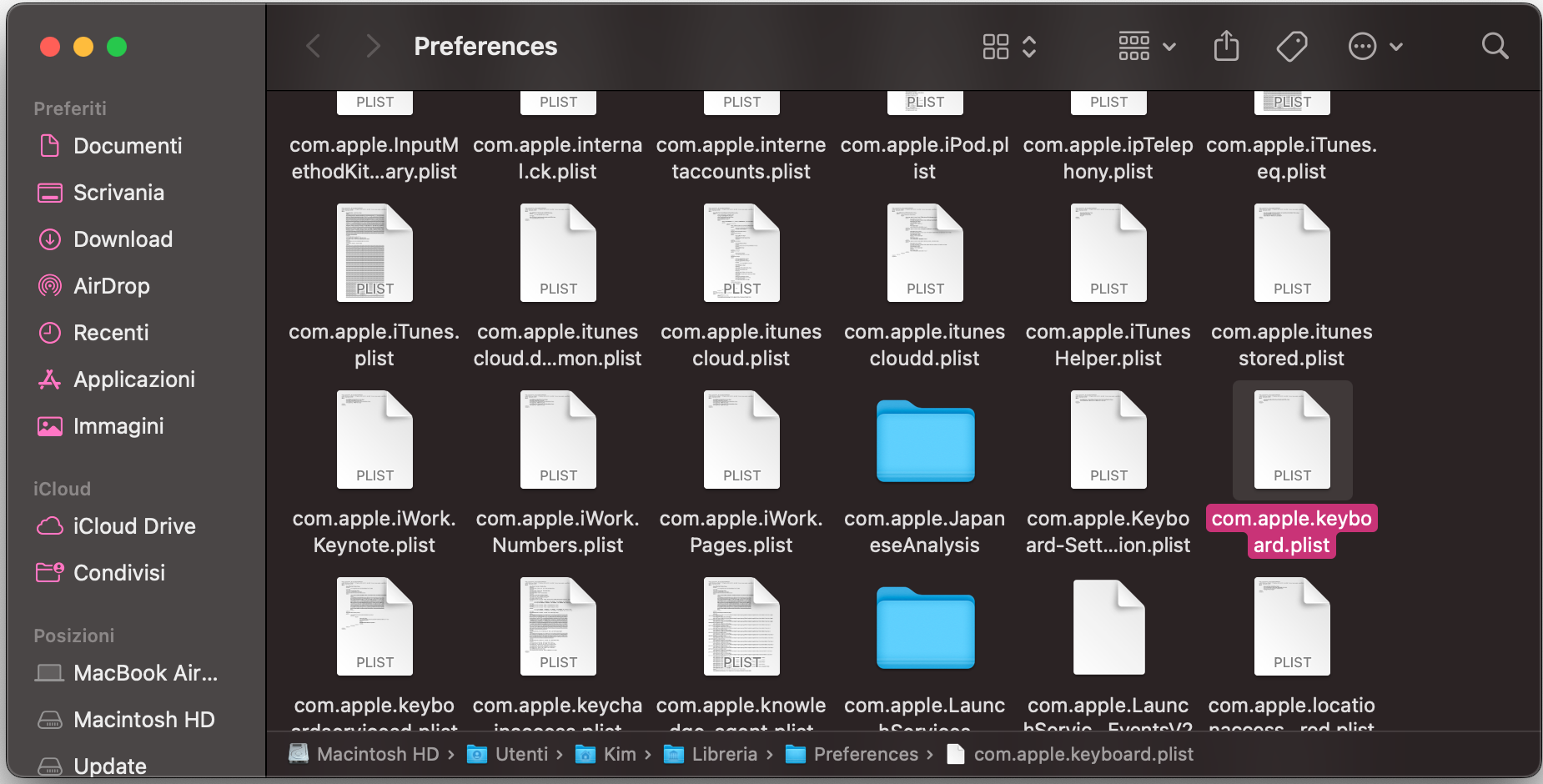This screenshot has height=784, width=1543.
Task: Open the More actions ellipsis menu
Action: (x=1375, y=47)
